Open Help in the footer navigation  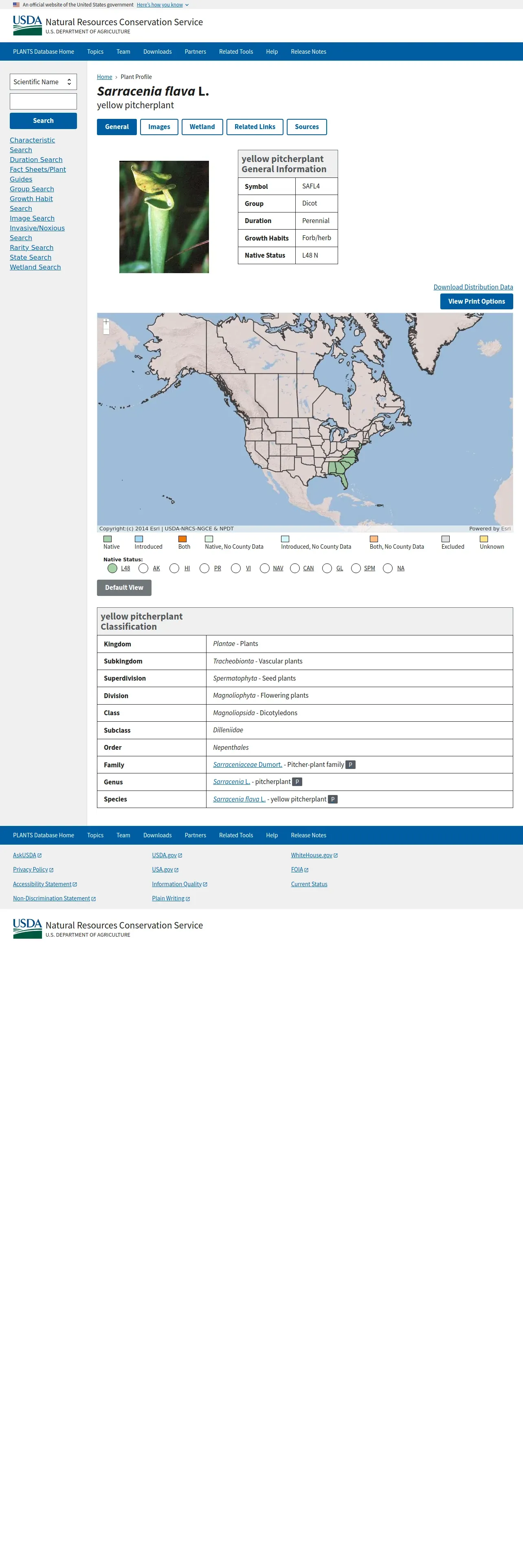272,835
